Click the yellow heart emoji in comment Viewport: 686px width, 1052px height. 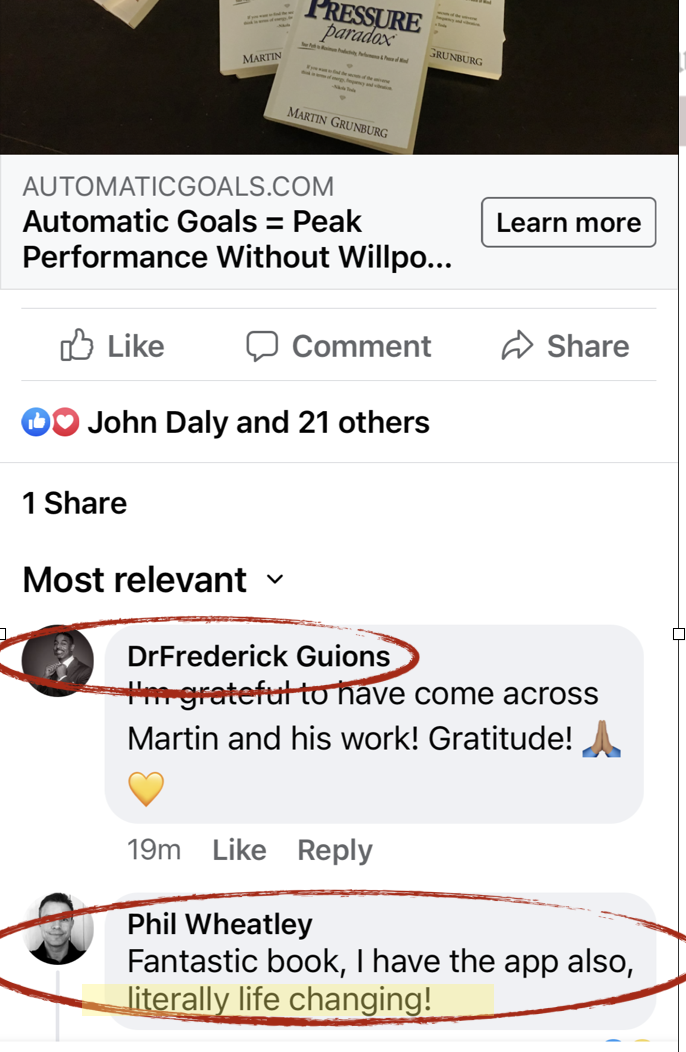tap(146, 788)
